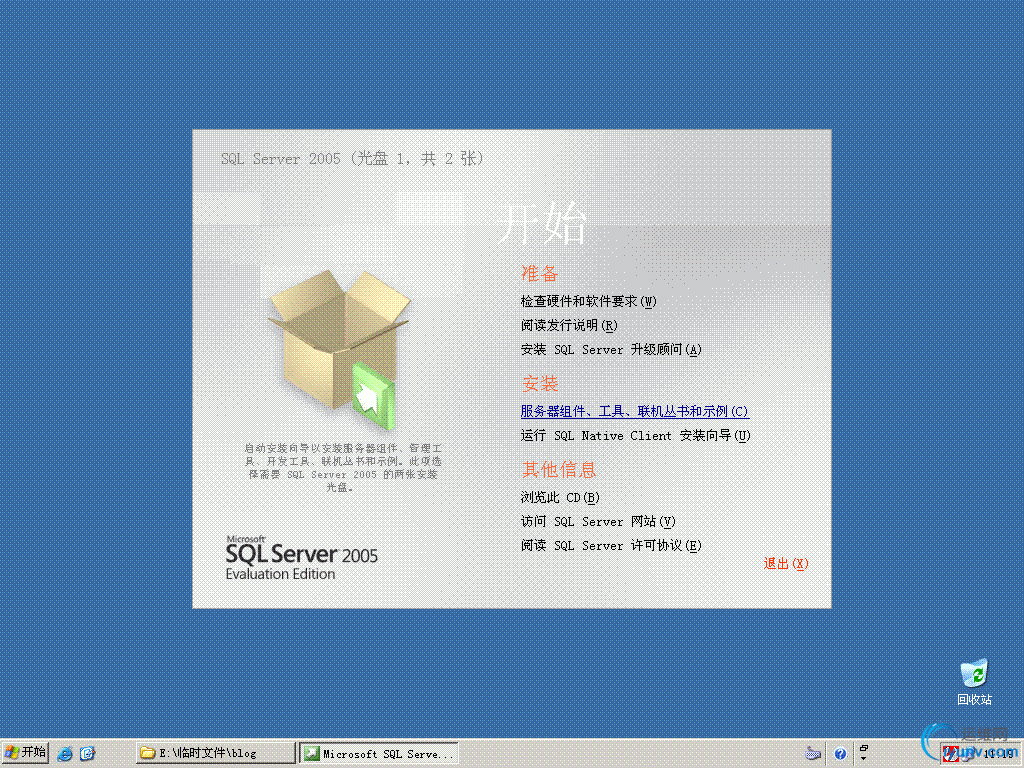Open 阅读发行说明(R)

coord(568,325)
